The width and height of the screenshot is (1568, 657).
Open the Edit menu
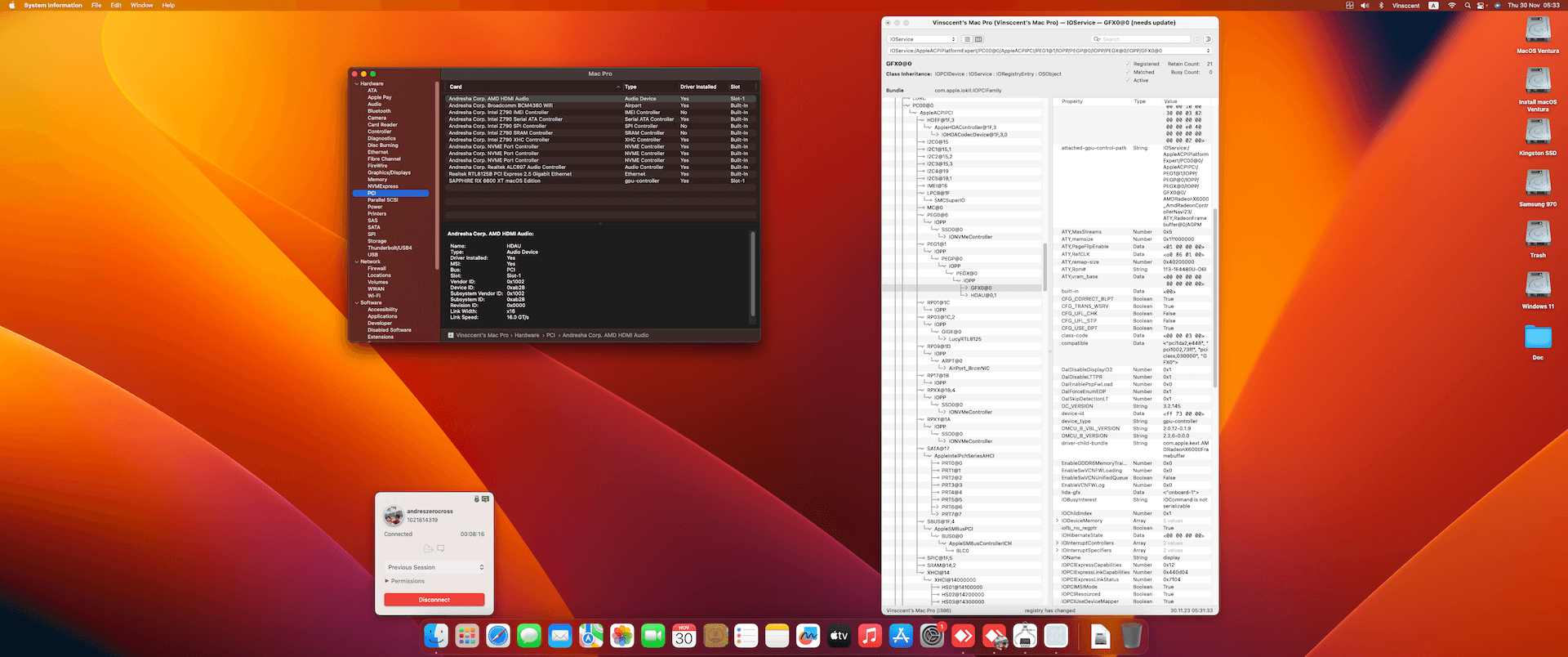pyautogui.click(x=116, y=5)
